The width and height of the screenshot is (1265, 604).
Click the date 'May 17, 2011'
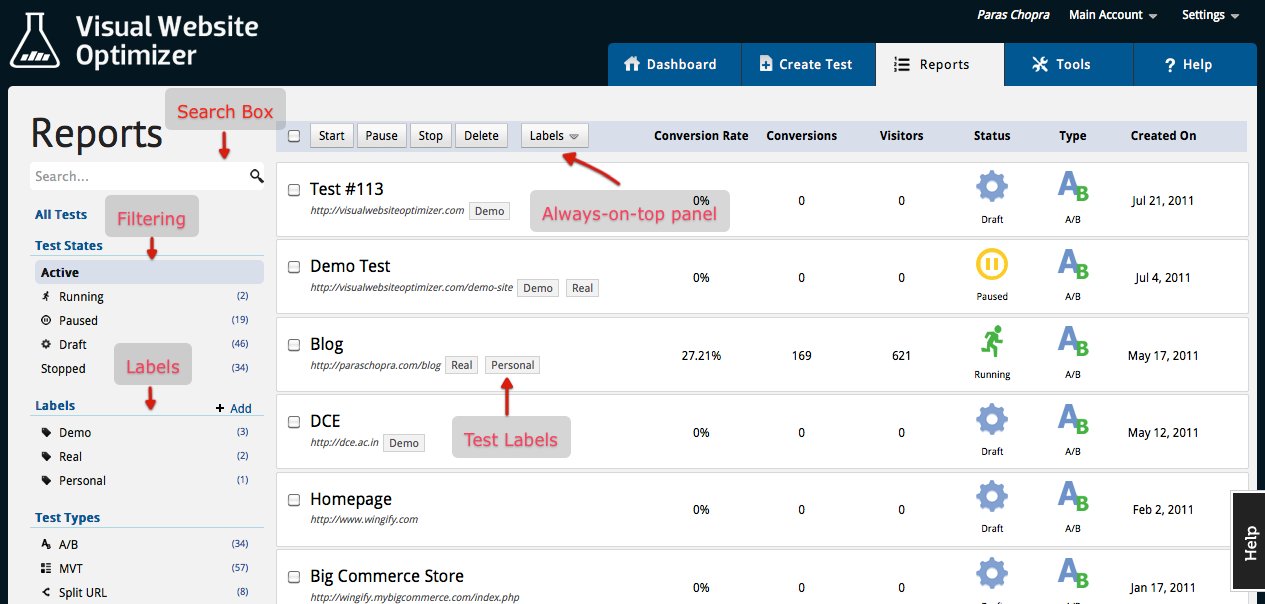click(1163, 355)
